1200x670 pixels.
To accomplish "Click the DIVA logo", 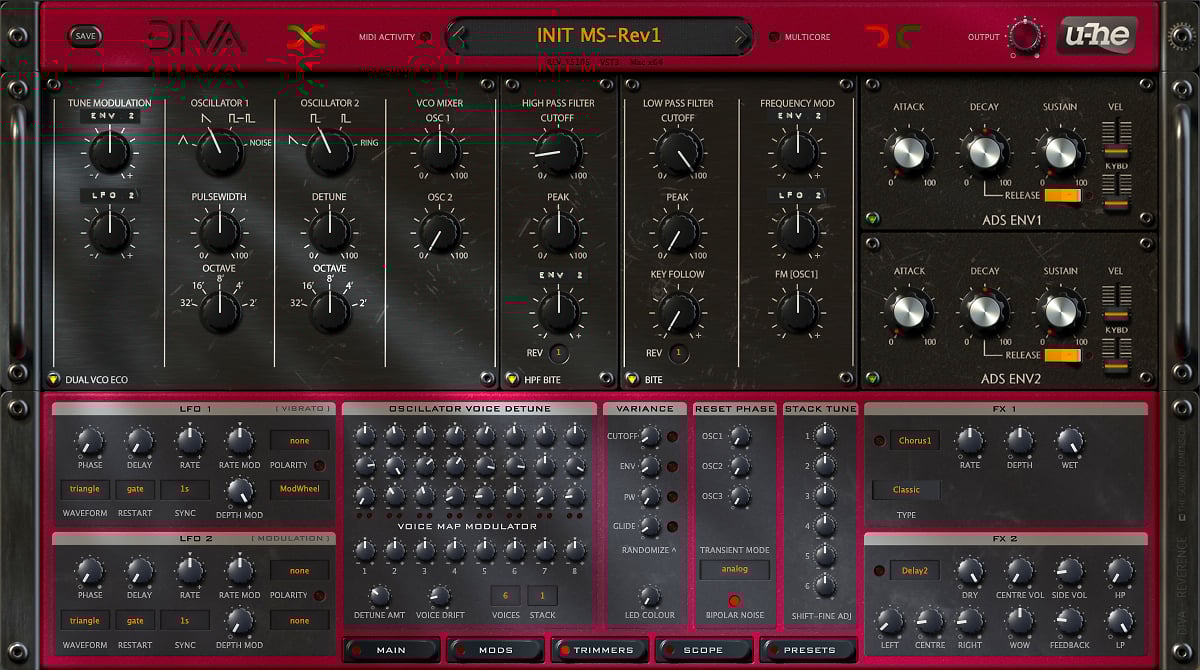I will point(196,37).
